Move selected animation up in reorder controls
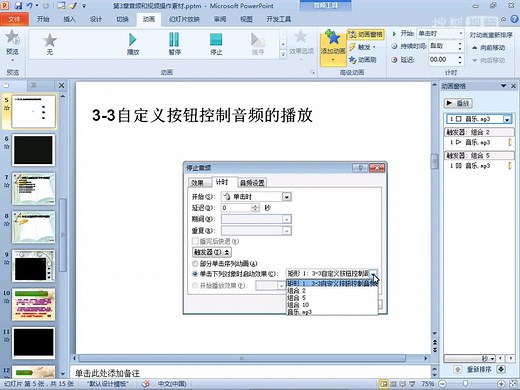520x390 pixels. 458,369
